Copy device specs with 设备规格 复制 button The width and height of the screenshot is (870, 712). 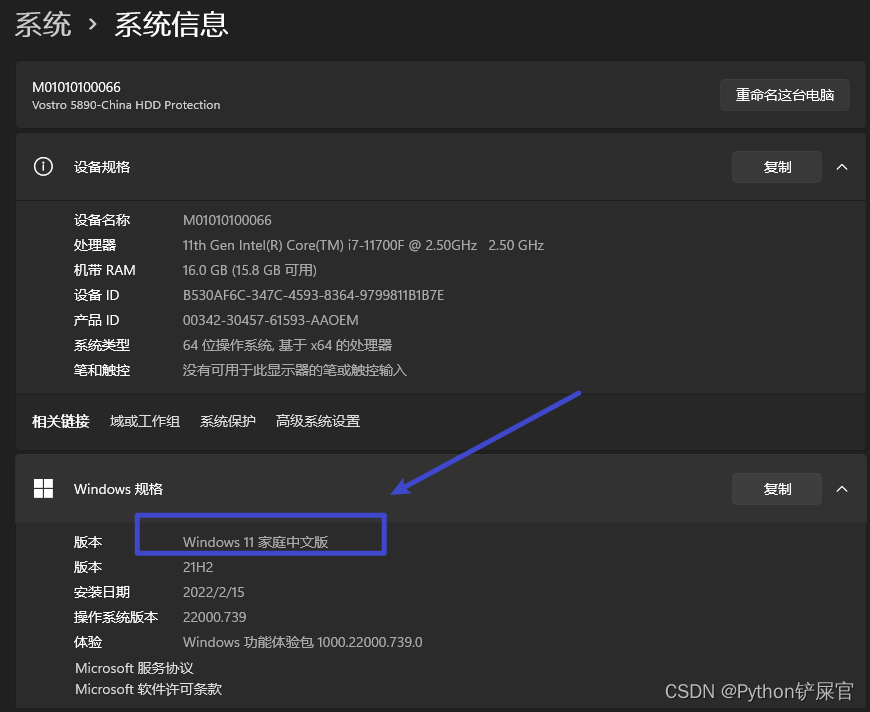coord(777,167)
